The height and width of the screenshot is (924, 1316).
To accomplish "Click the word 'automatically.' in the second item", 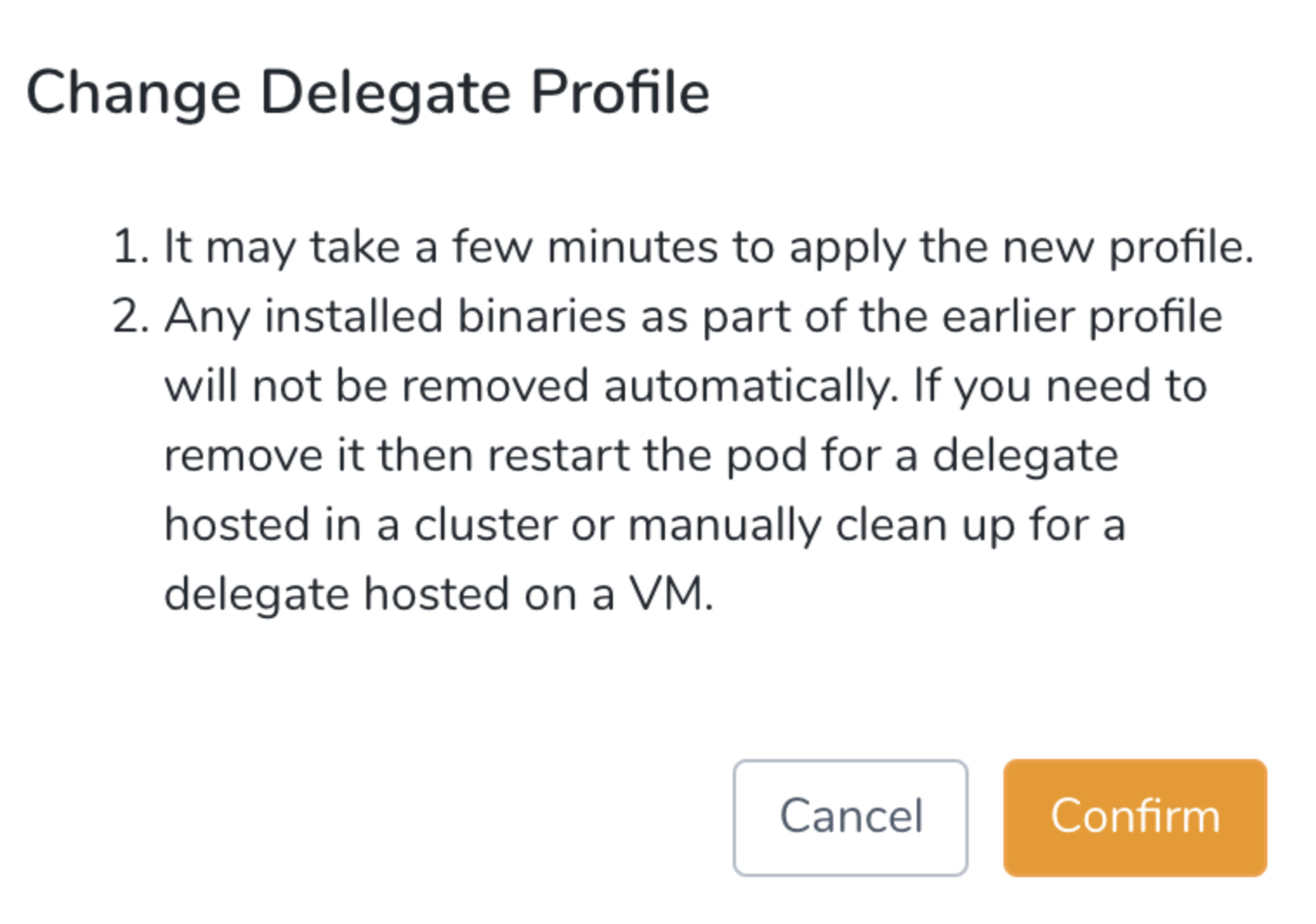I will [x=751, y=386].
